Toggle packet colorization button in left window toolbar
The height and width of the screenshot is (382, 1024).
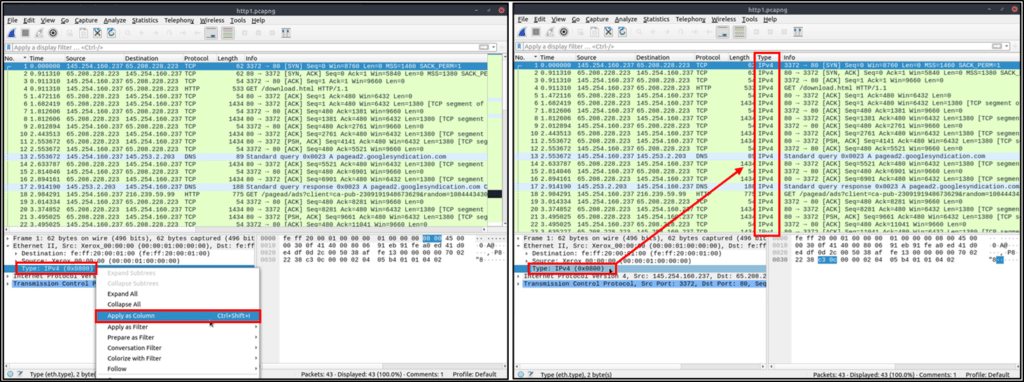point(228,33)
